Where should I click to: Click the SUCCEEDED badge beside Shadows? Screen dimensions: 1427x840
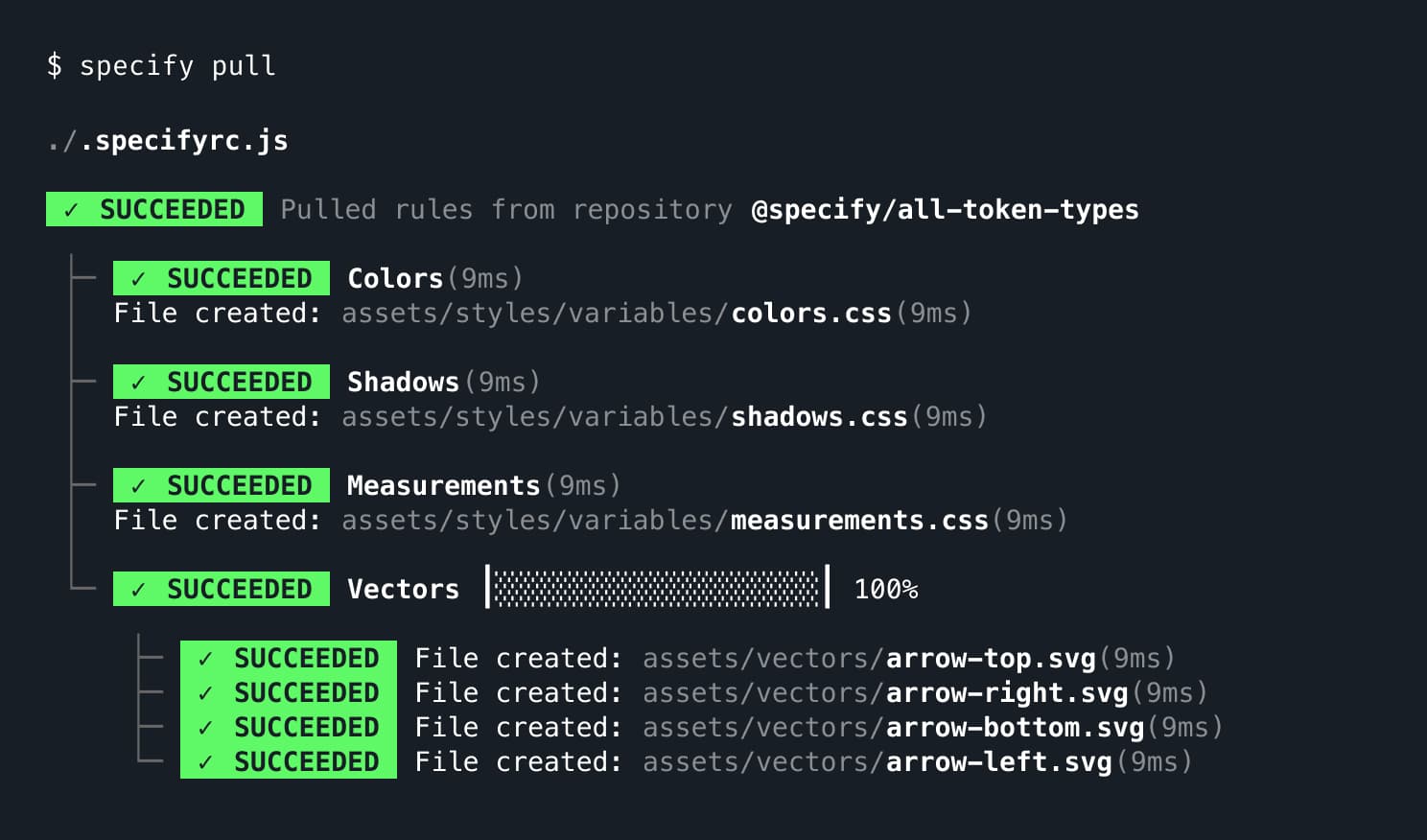[222, 382]
